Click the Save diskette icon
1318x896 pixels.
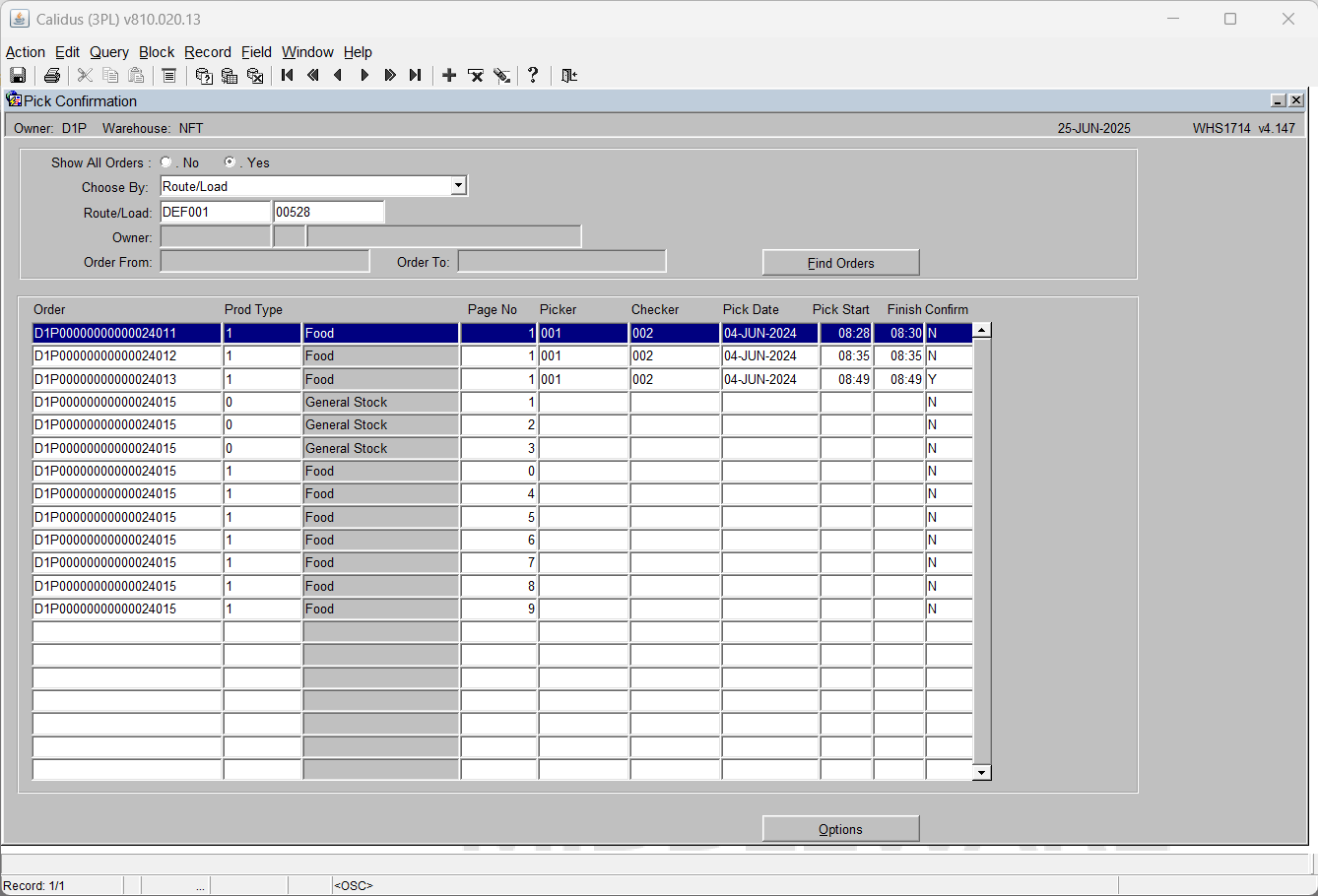pyautogui.click(x=18, y=76)
